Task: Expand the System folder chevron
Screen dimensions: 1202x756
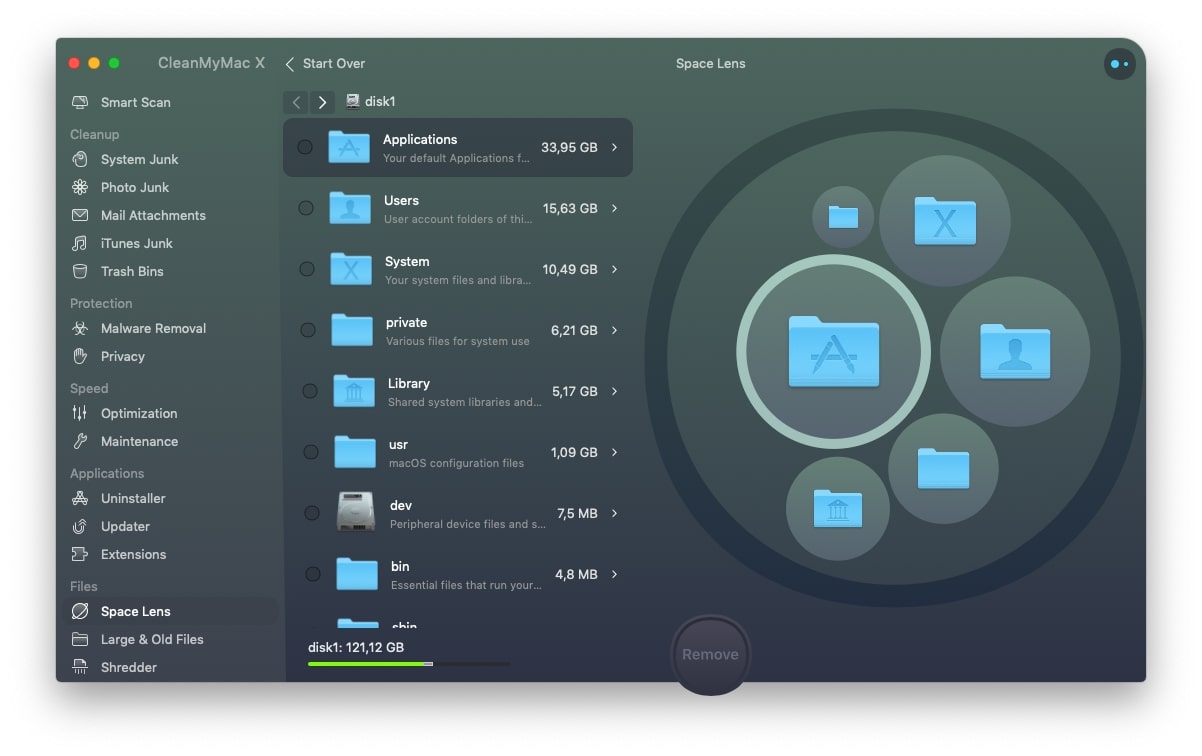Action: (x=614, y=269)
